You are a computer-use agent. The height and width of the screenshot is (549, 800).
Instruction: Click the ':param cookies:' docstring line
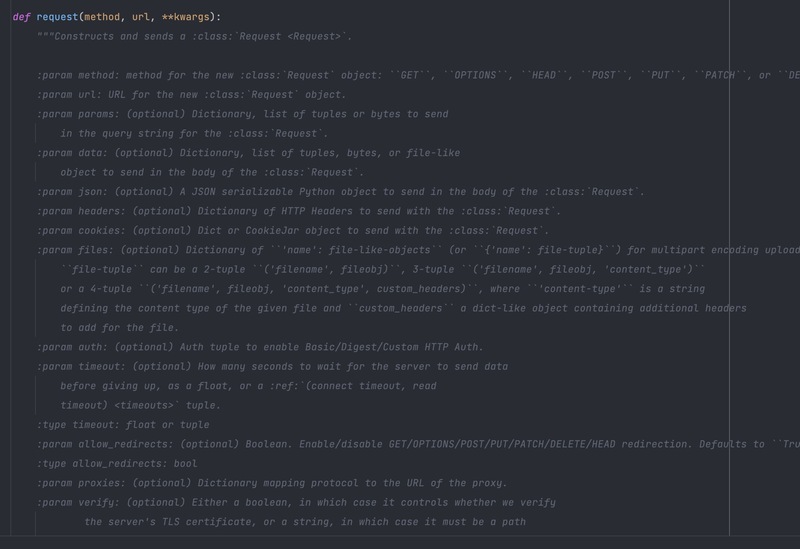[292, 230]
